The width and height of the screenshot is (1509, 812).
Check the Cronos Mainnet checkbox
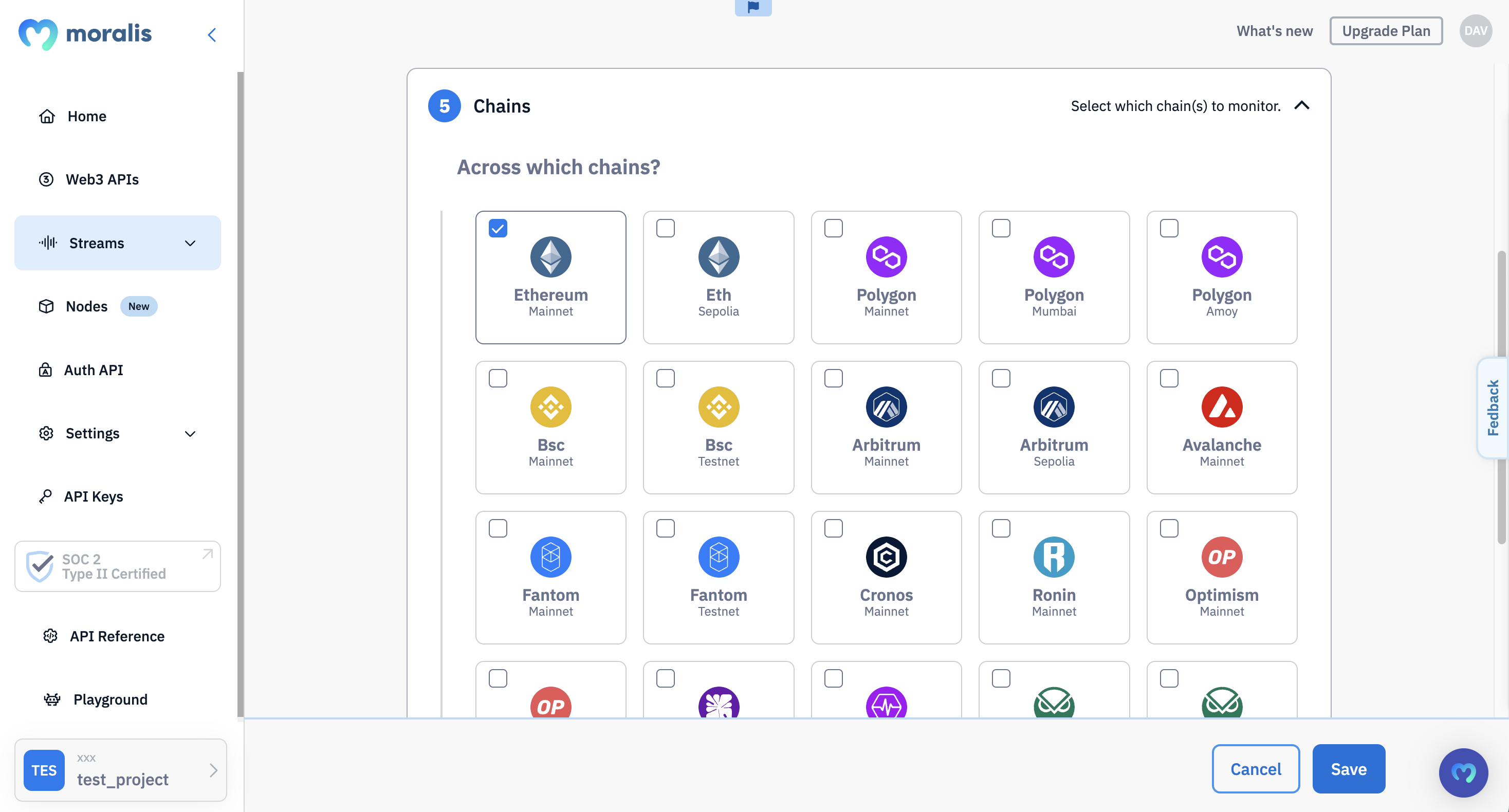833,528
